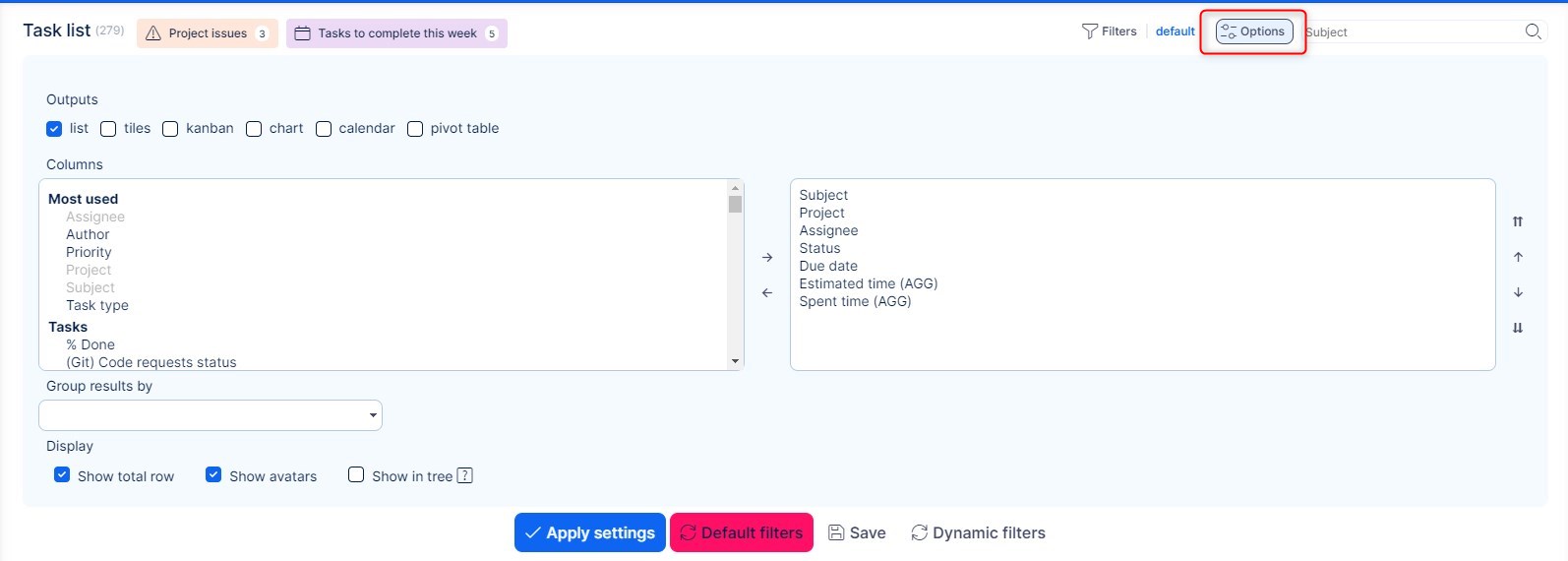1568x561 pixels.
Task: Toggle the Options panel button
Action: point(1253,31)
